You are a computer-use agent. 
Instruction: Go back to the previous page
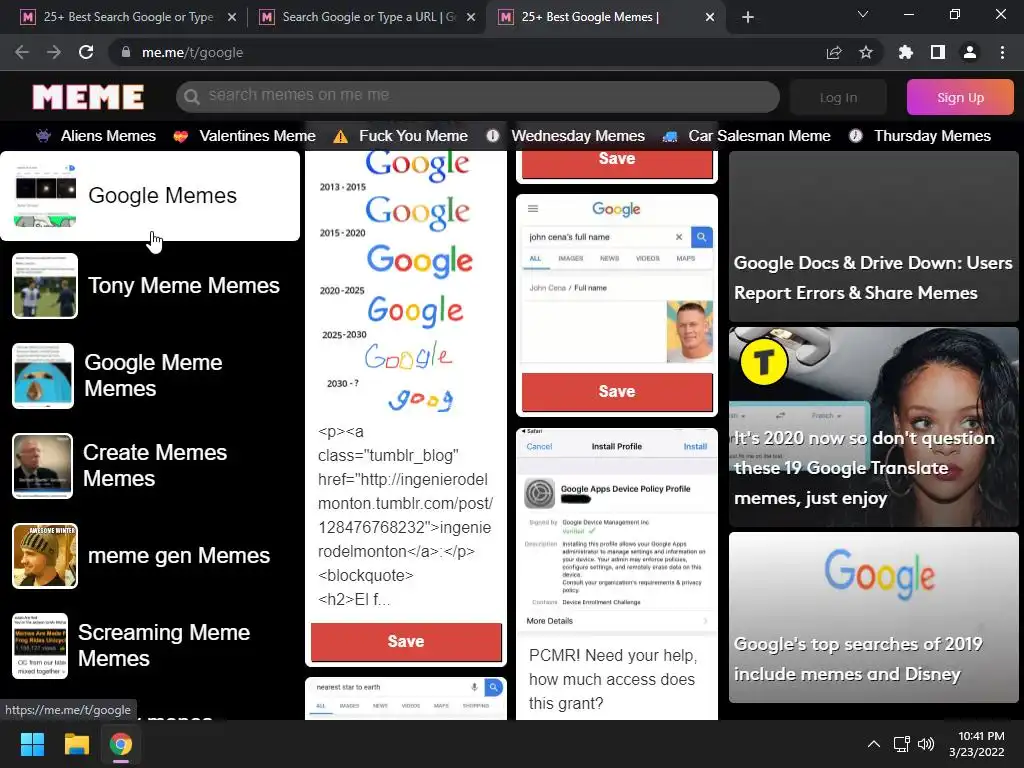22,52
